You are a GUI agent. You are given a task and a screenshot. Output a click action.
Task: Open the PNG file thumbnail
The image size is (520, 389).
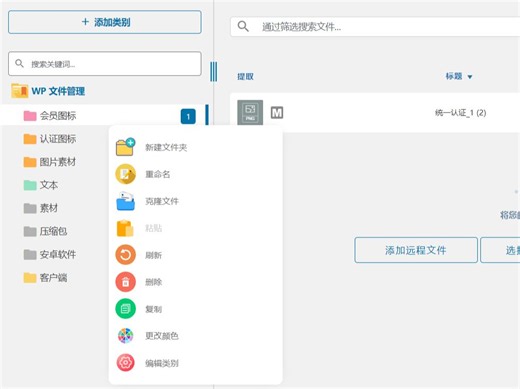click(250, 112)
